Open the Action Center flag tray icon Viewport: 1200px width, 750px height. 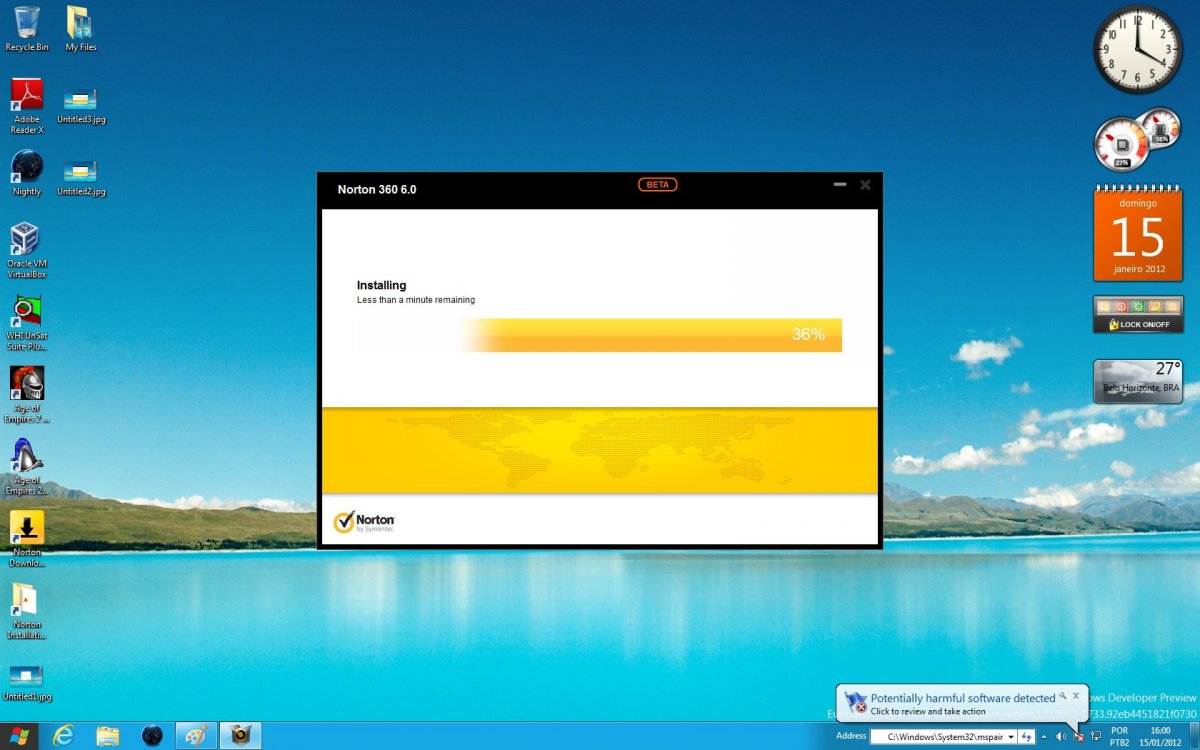click(x=1078, y=737)
